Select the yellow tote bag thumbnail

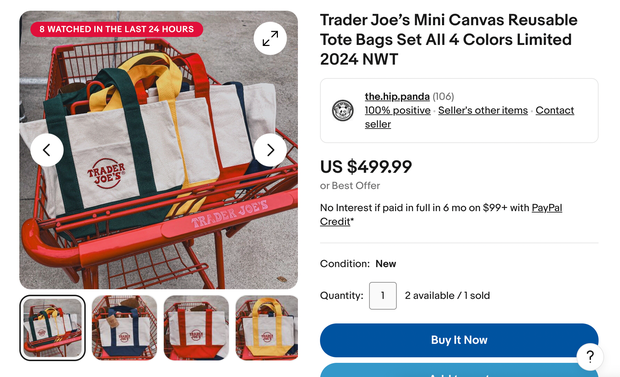[267, 328]
